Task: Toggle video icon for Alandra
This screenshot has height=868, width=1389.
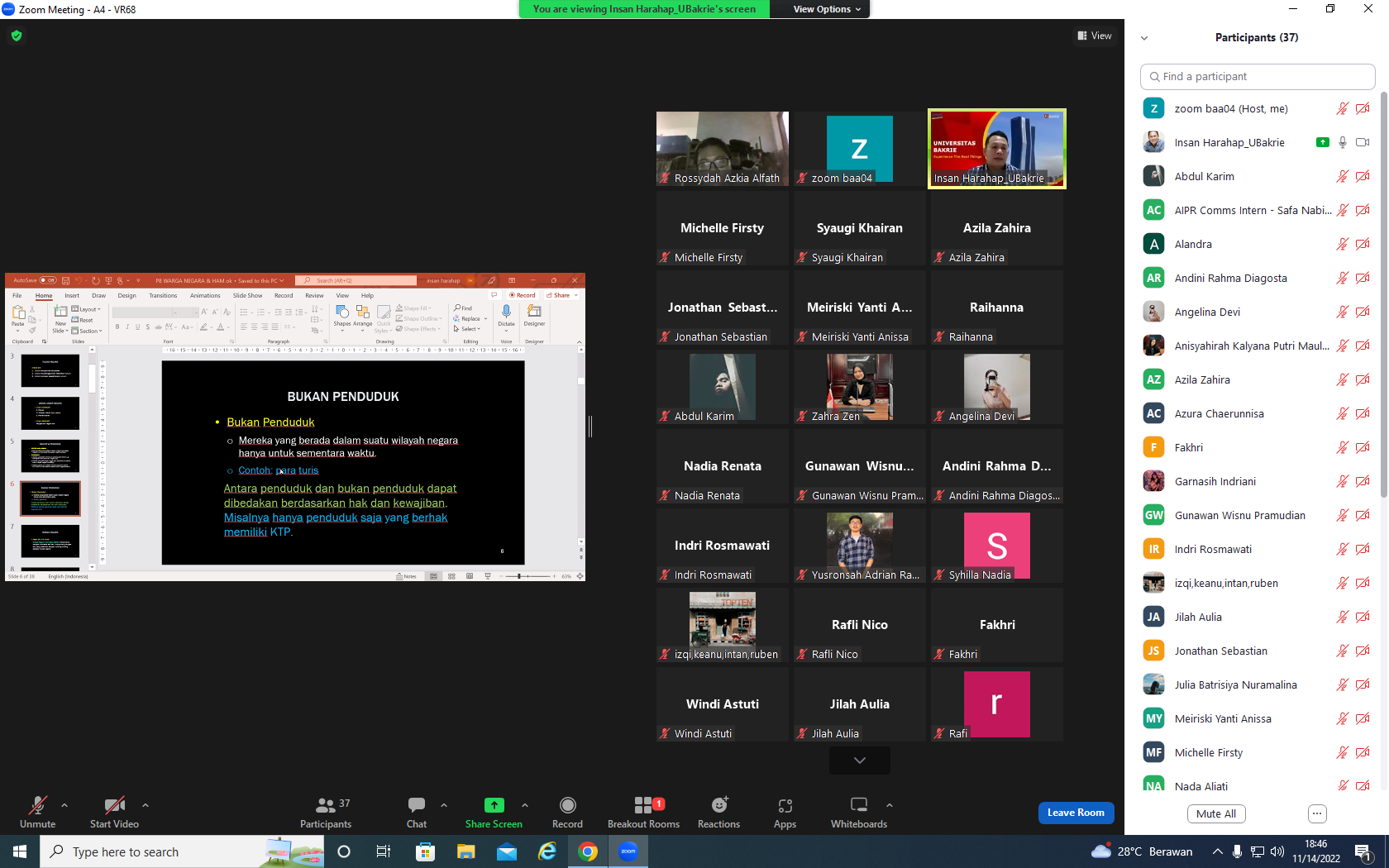Action: point(1363,244)
